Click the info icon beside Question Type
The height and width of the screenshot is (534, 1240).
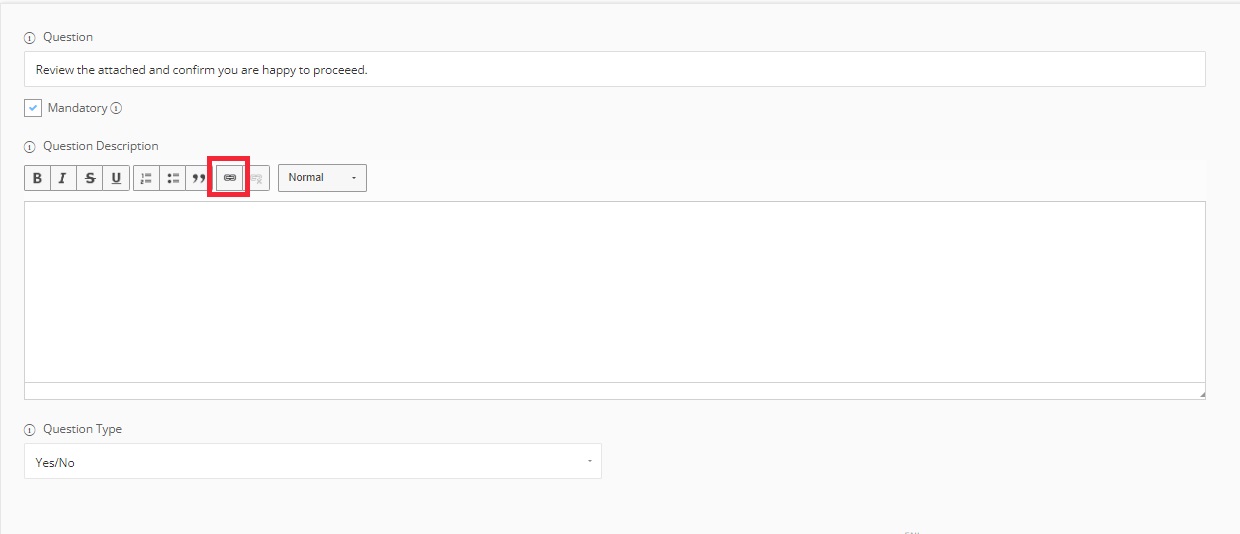click(x=30, y=430)
